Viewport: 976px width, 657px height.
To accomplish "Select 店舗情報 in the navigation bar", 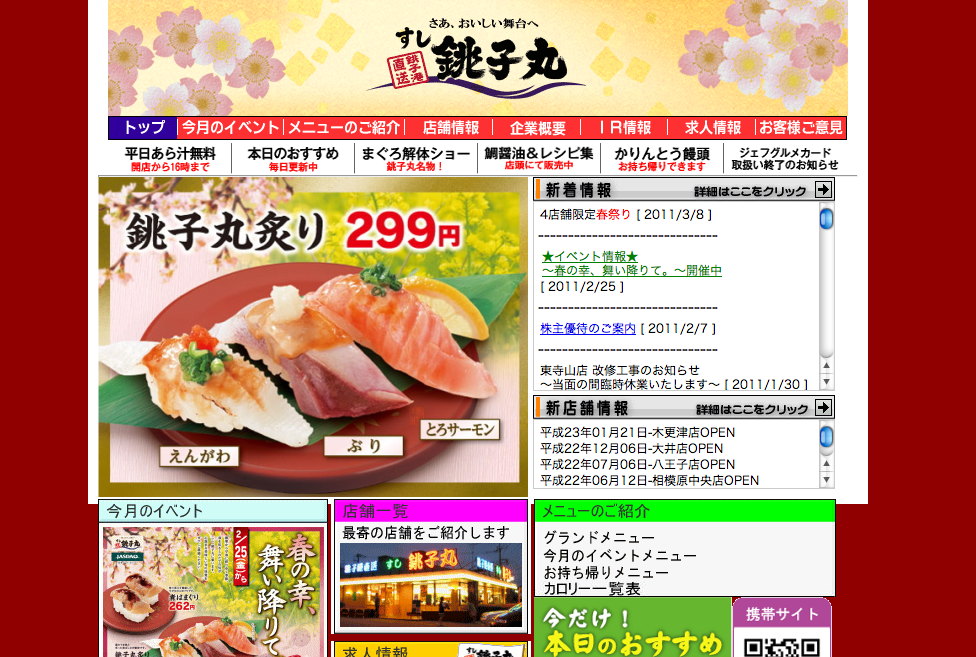I will pyautogui.click(x=451, y=128).
